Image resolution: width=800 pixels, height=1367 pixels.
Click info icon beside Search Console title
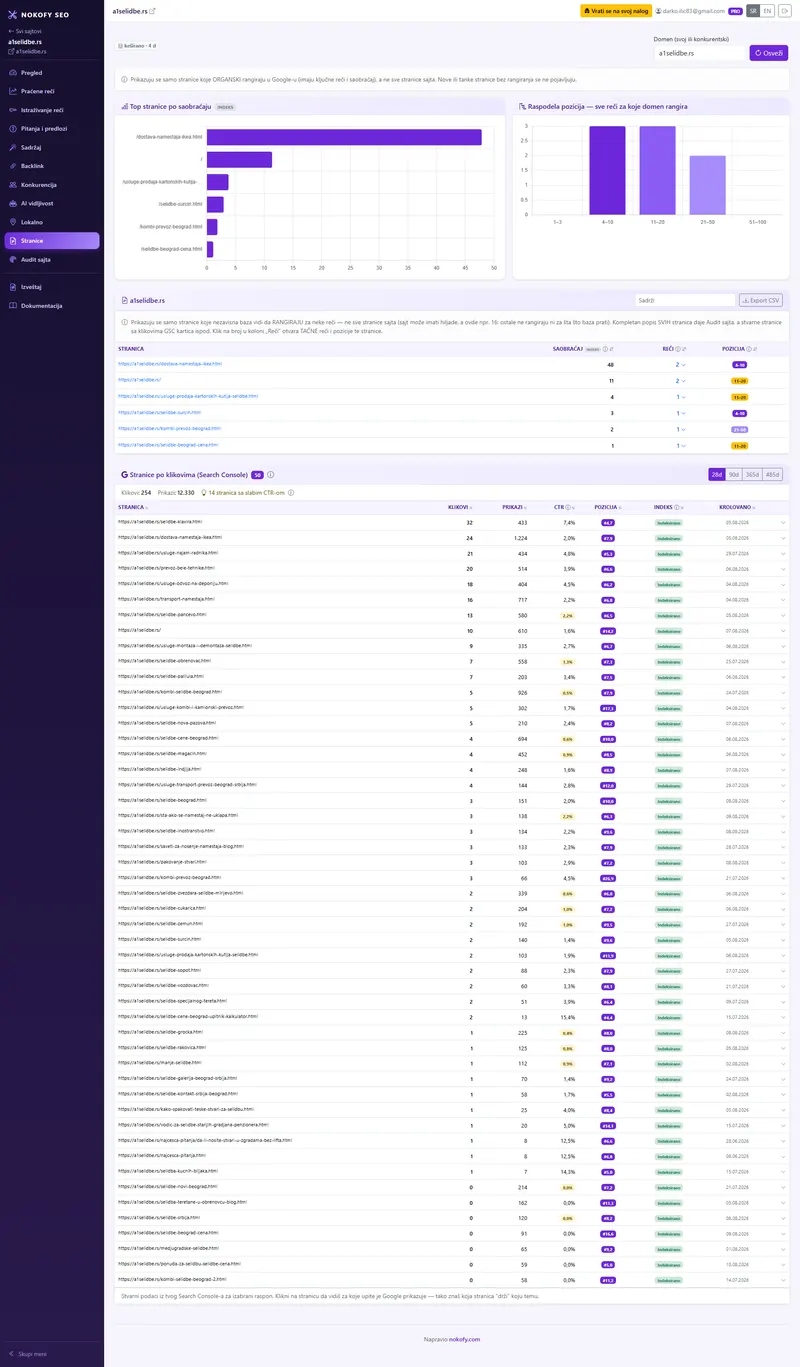pyautogui.click(x=271, y=475)
